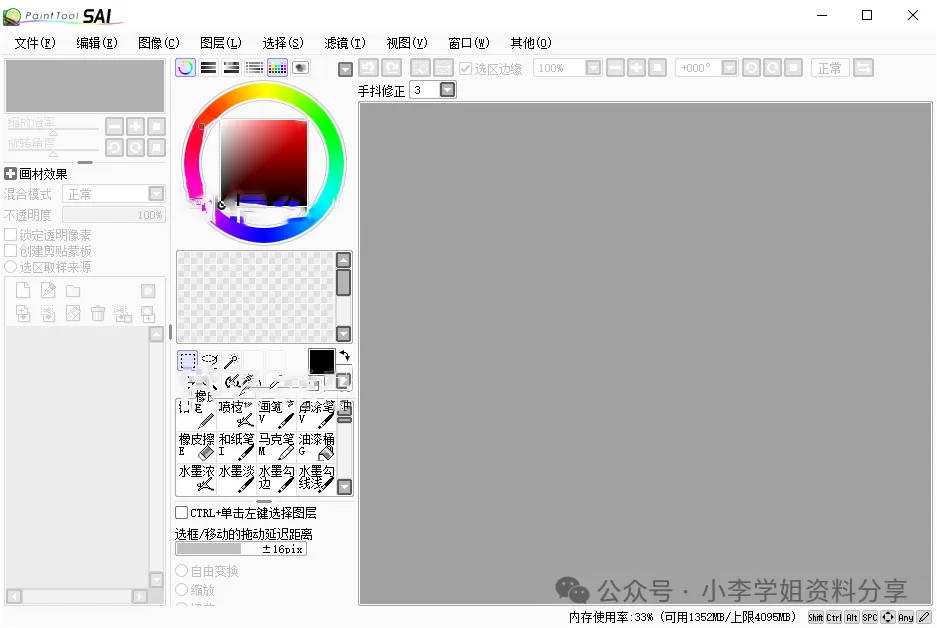The image size is (937, 628).
Task: Click brush list scroll-down arrow
Action: click(344, 487)
